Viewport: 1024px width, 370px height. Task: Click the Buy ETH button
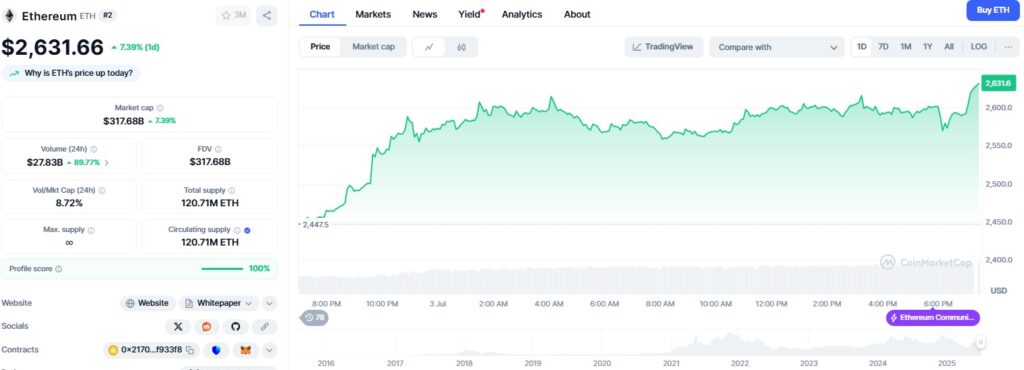(993, 10)
